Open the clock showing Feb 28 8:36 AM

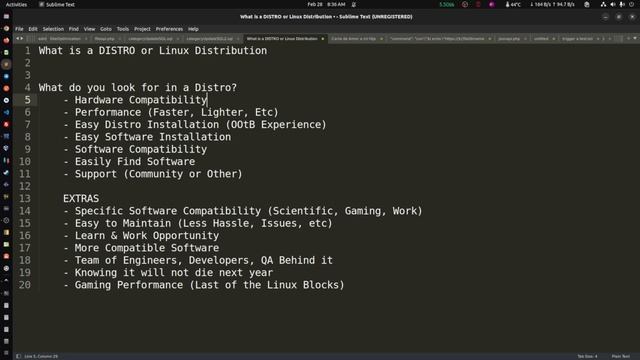click(x=326, y=4)
